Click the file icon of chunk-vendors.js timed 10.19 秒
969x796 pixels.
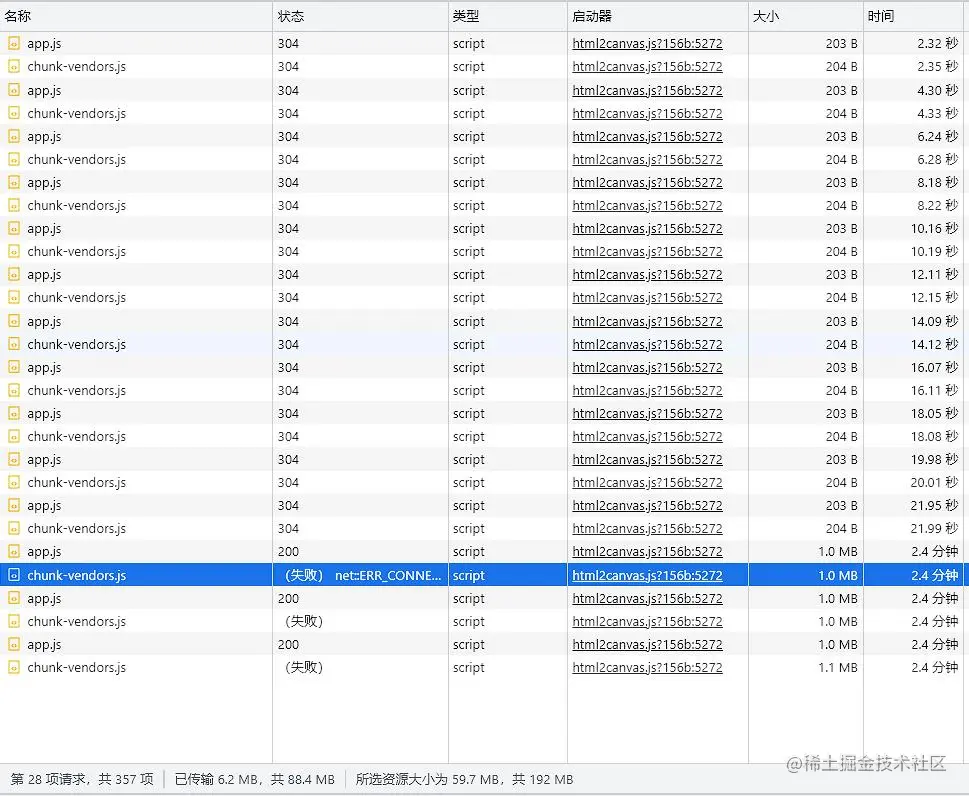click(x=14, y=252)
